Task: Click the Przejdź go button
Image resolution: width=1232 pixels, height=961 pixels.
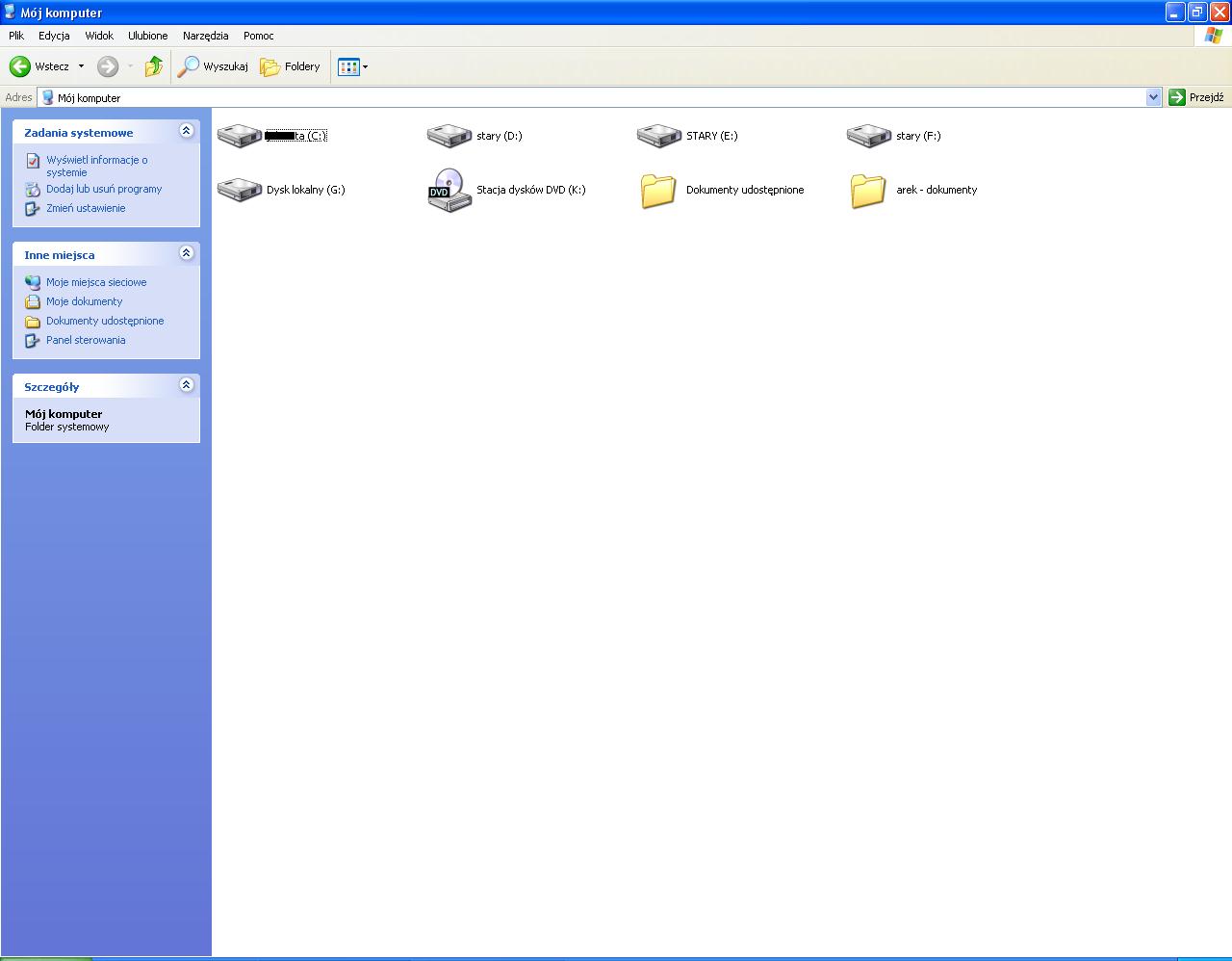Action: [x=1196, y=97]
